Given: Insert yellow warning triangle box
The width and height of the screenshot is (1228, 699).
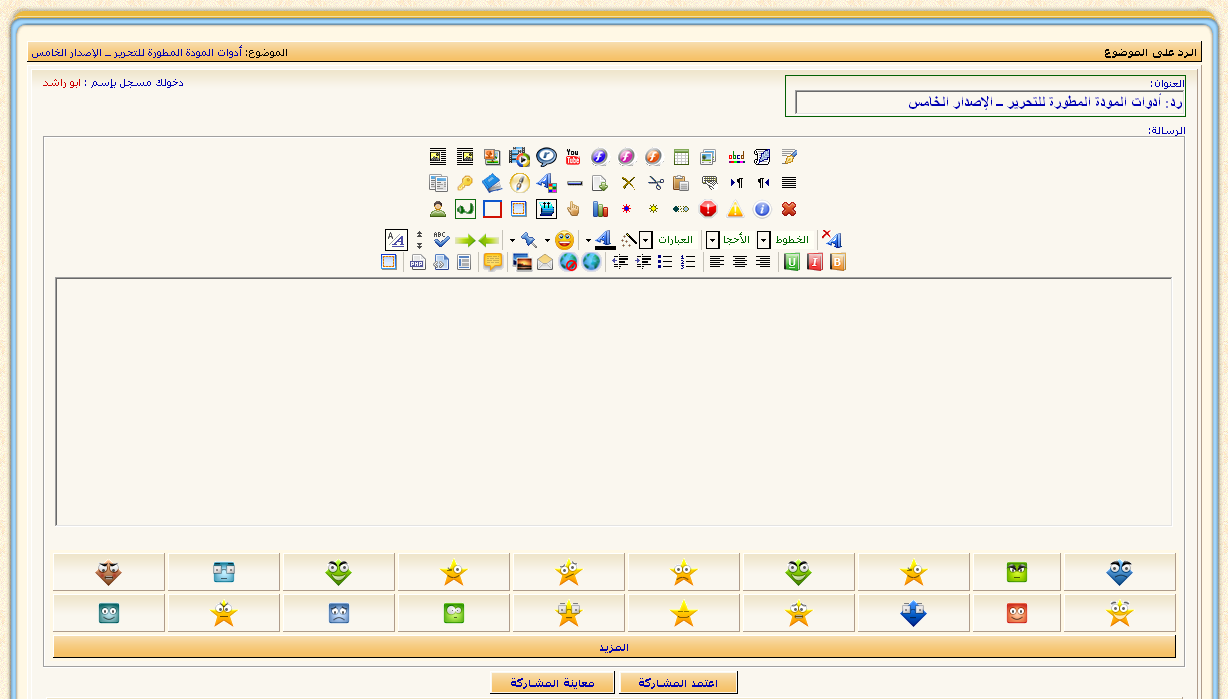Looking at the screenshot, I should [735, 208].
